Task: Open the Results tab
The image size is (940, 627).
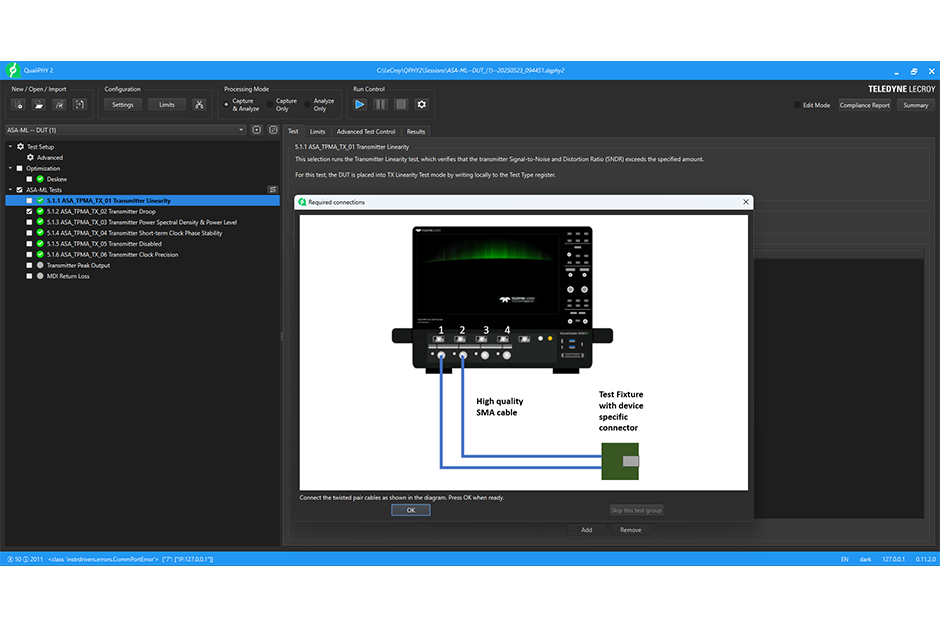Action: [415, 131]
